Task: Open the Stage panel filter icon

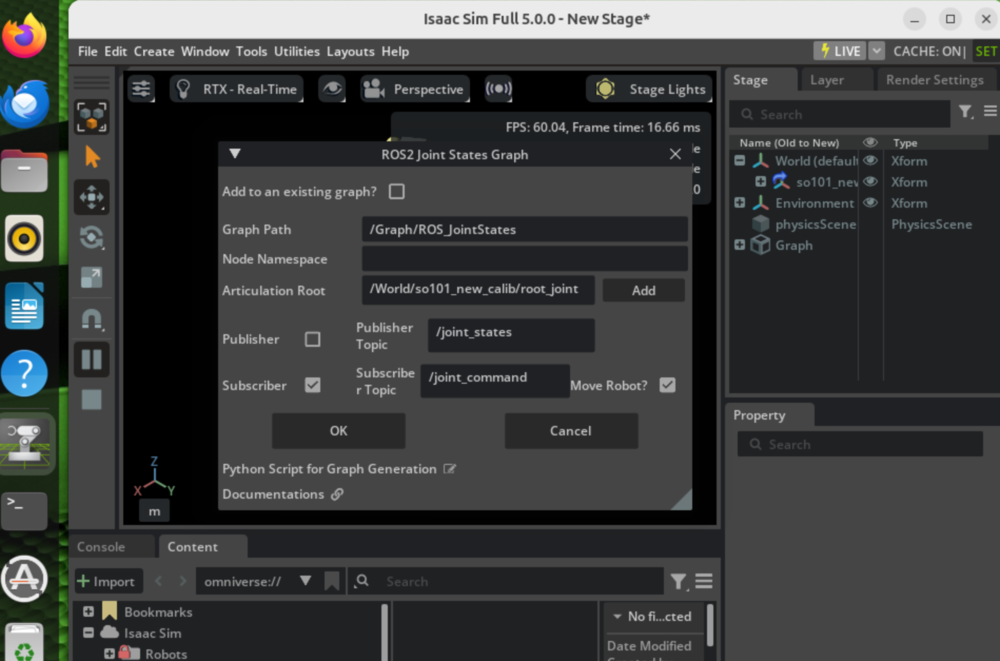Action: tap(966, 112)
